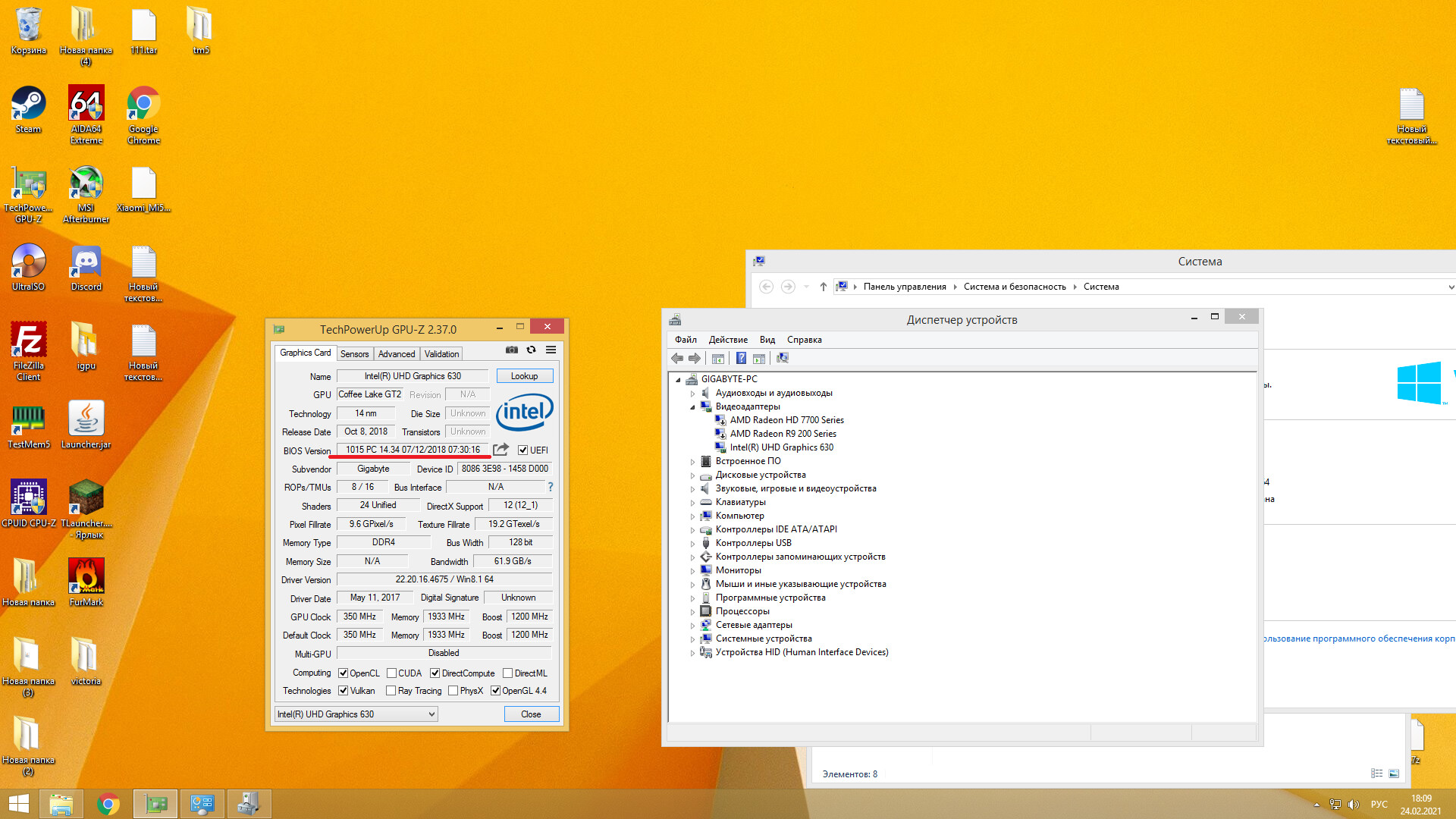This screenshot has width=1456, height=819.
Task: Click Chrome icon in taskbar
Action: click(x=108, y=804)
